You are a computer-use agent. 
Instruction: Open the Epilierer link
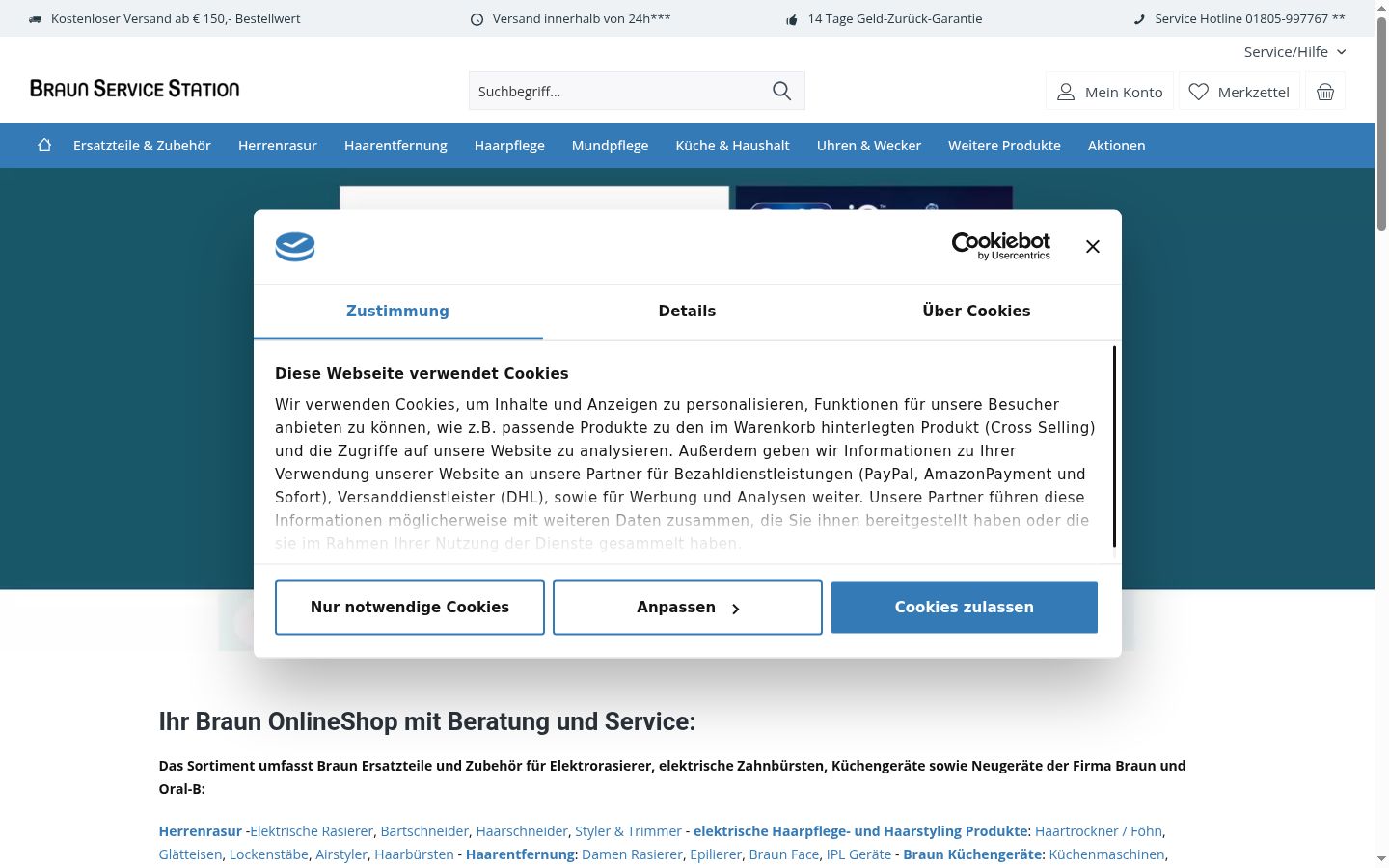pyautogui.click(x=716, y=854)
